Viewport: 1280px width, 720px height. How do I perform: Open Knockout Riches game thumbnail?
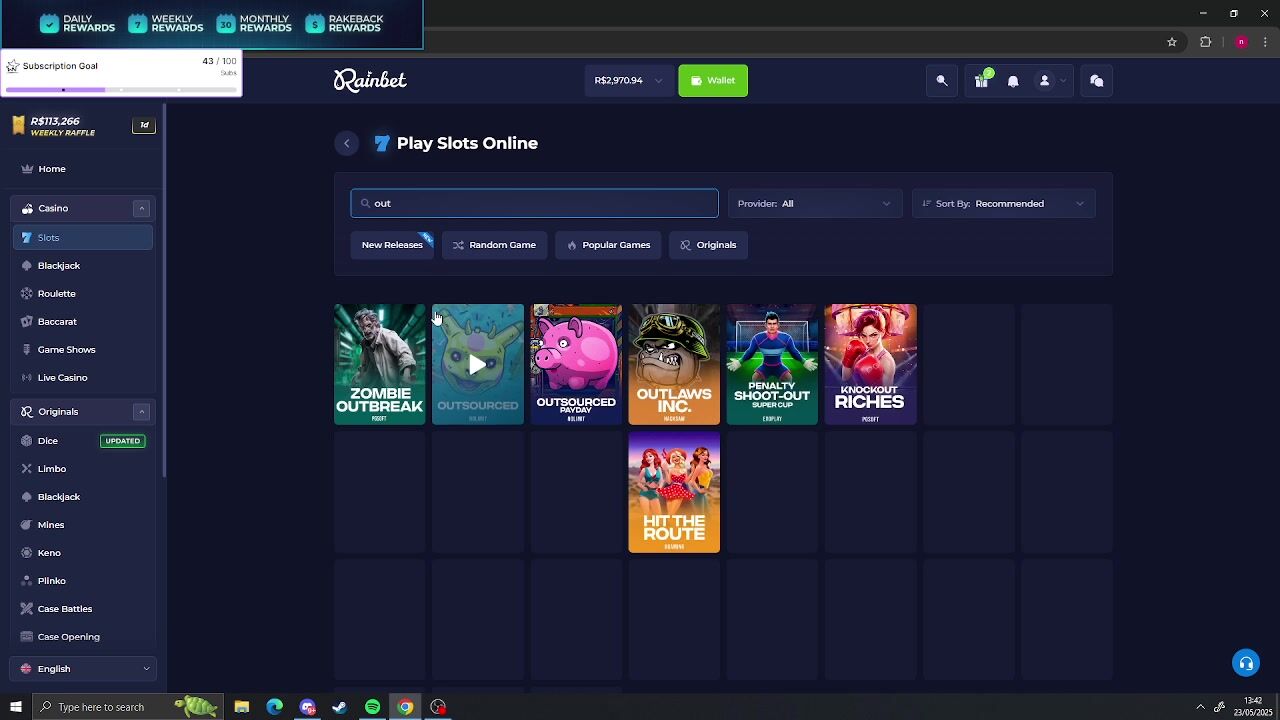coord(870,365)
